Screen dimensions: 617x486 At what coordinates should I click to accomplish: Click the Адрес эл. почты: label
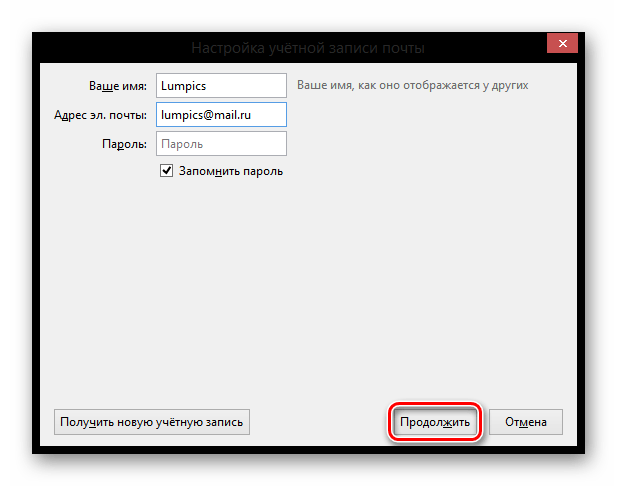point(100,115)
